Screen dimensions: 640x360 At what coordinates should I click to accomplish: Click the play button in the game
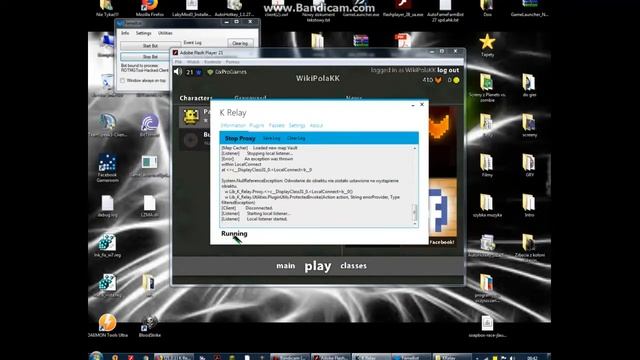point(318,266)
